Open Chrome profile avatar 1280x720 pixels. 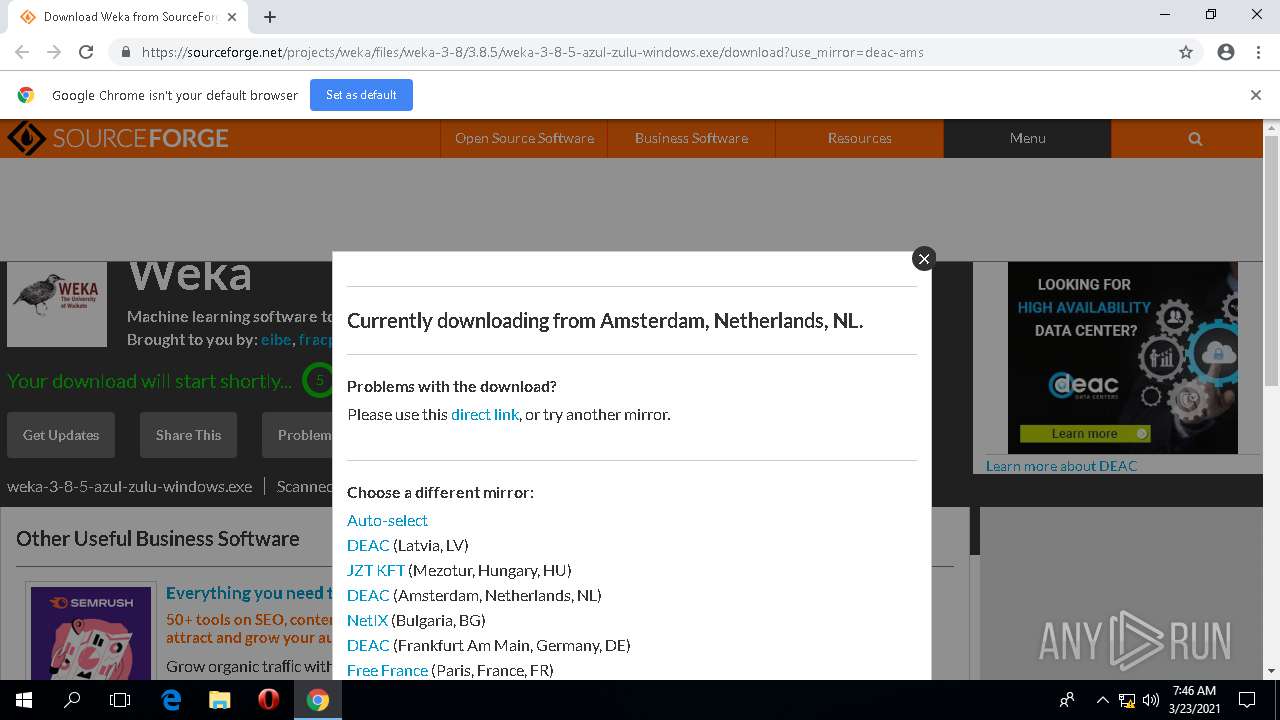pyautogui.click(x=1226, y=52)
